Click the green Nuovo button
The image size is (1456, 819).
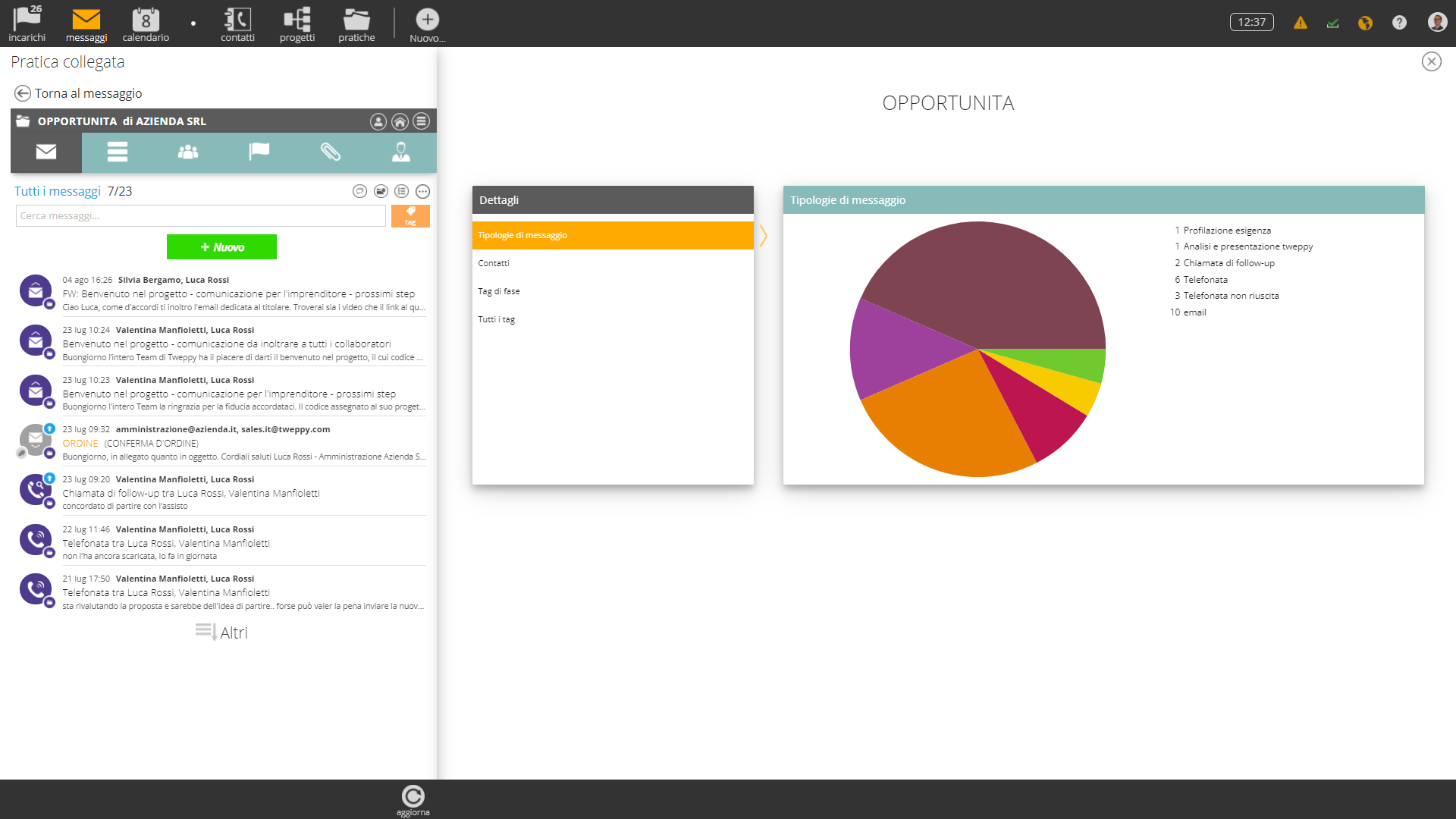click(221, 247)
